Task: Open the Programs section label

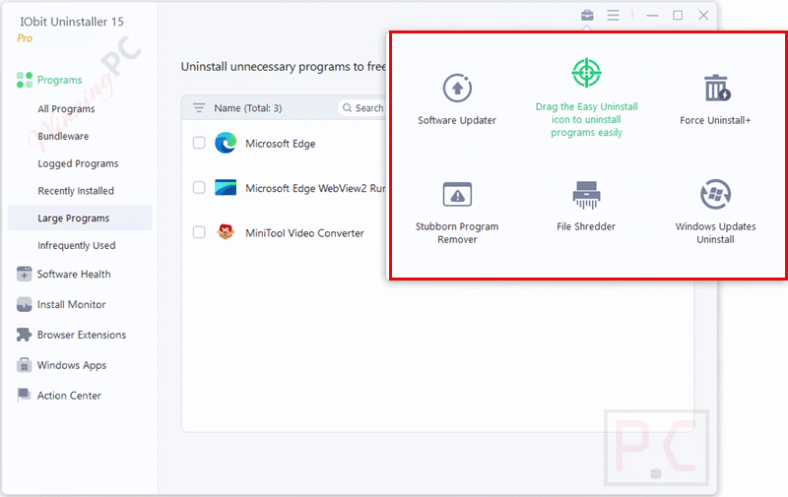Action: pyautogui.click(x=59, y=80)
